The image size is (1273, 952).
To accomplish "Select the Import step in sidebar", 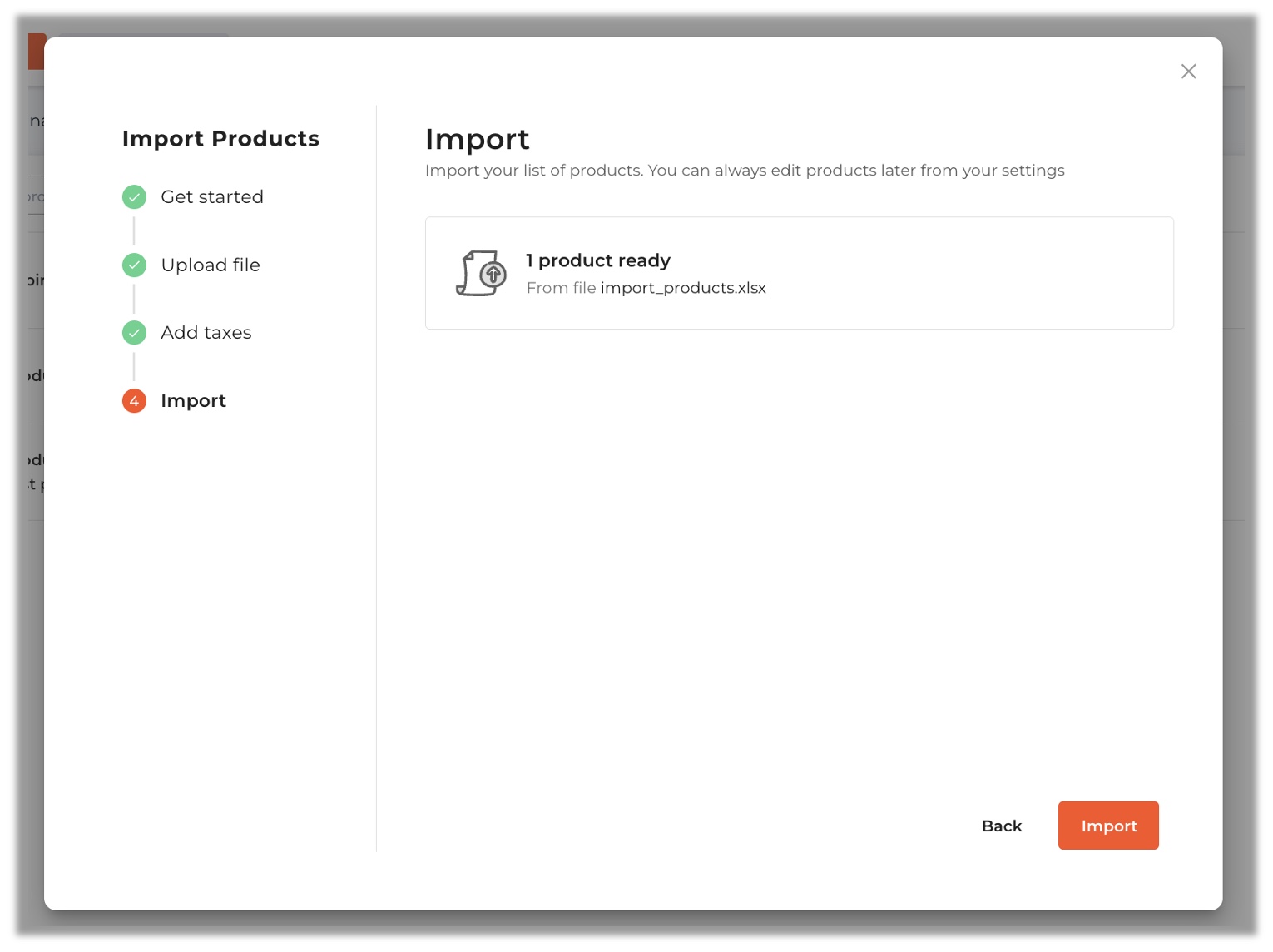I will (x=193, y=401).
